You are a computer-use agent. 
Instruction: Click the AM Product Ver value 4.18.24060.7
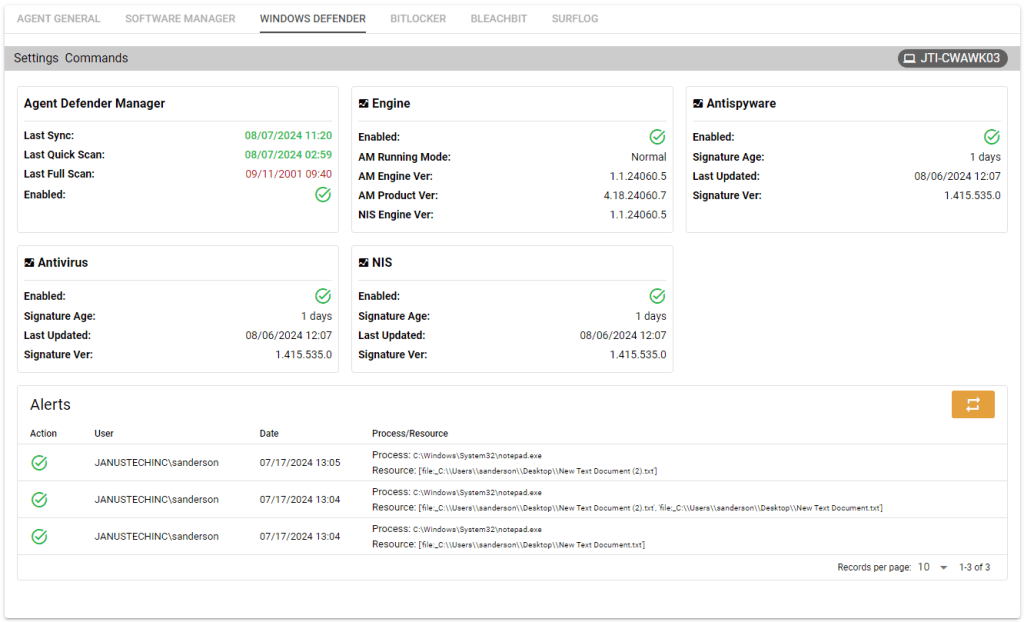coord(635,195)
